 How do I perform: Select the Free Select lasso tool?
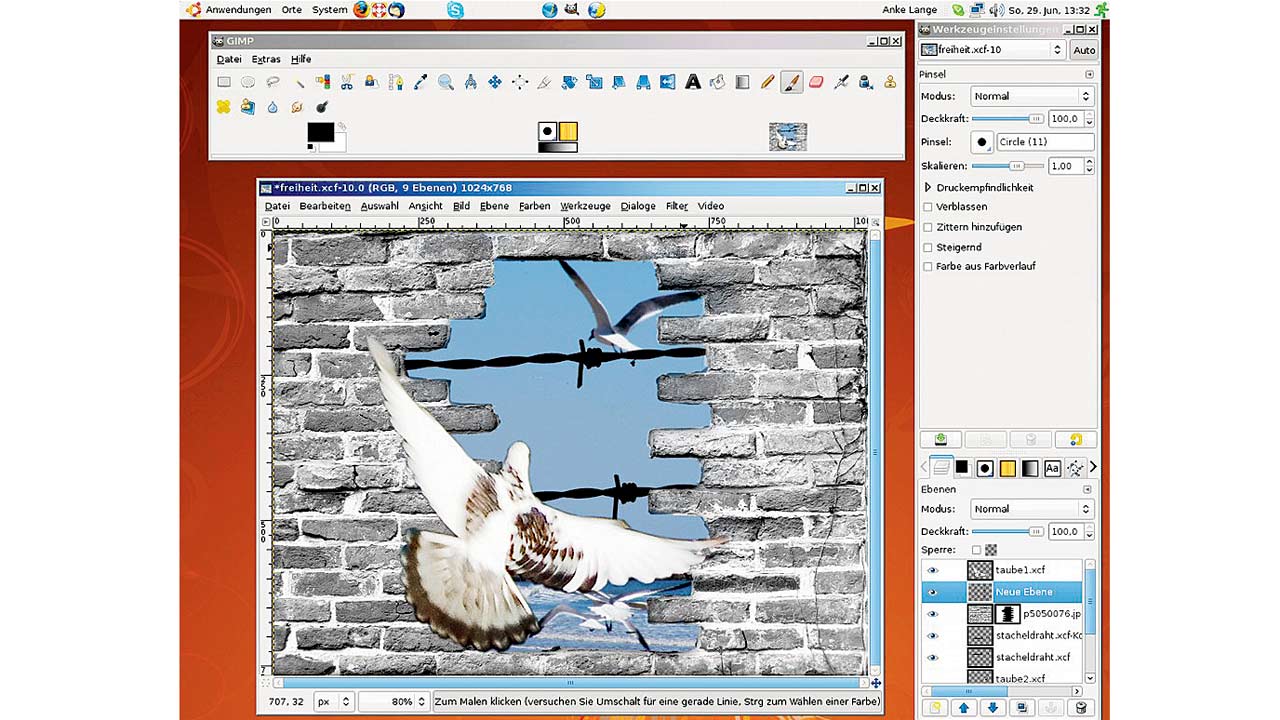click(x=272, y=82)
